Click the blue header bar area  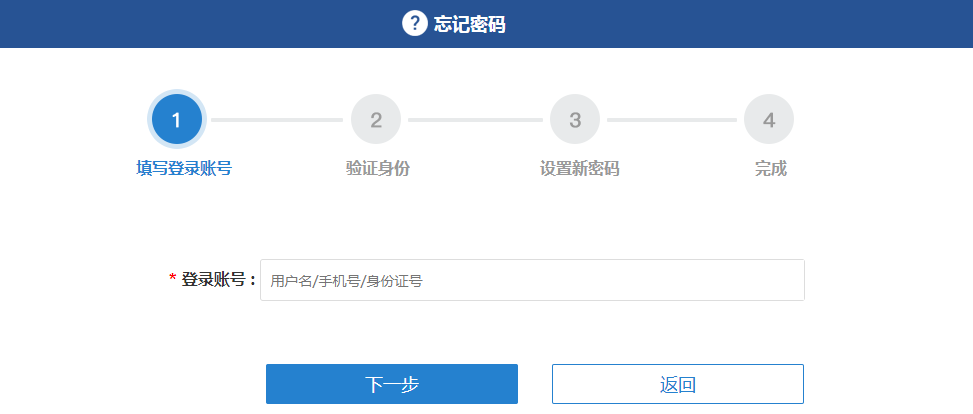pyautogui.click(x=486, y=24)
